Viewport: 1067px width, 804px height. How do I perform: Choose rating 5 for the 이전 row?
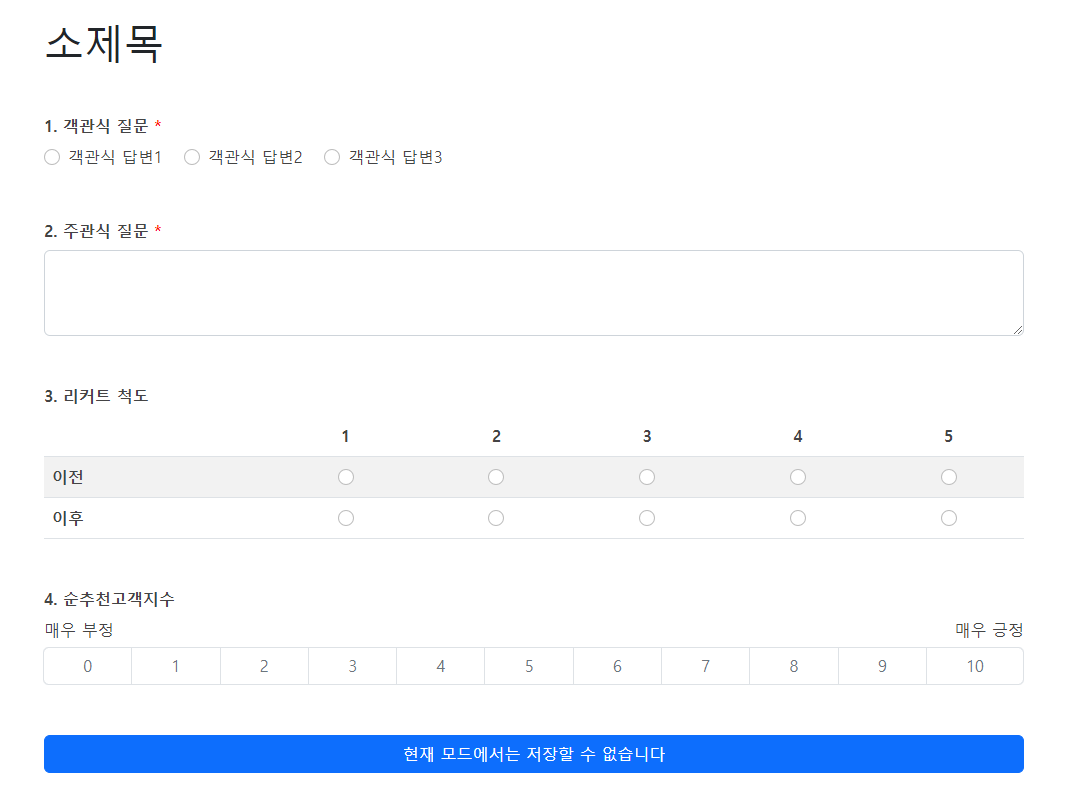[x=949, y=477]
